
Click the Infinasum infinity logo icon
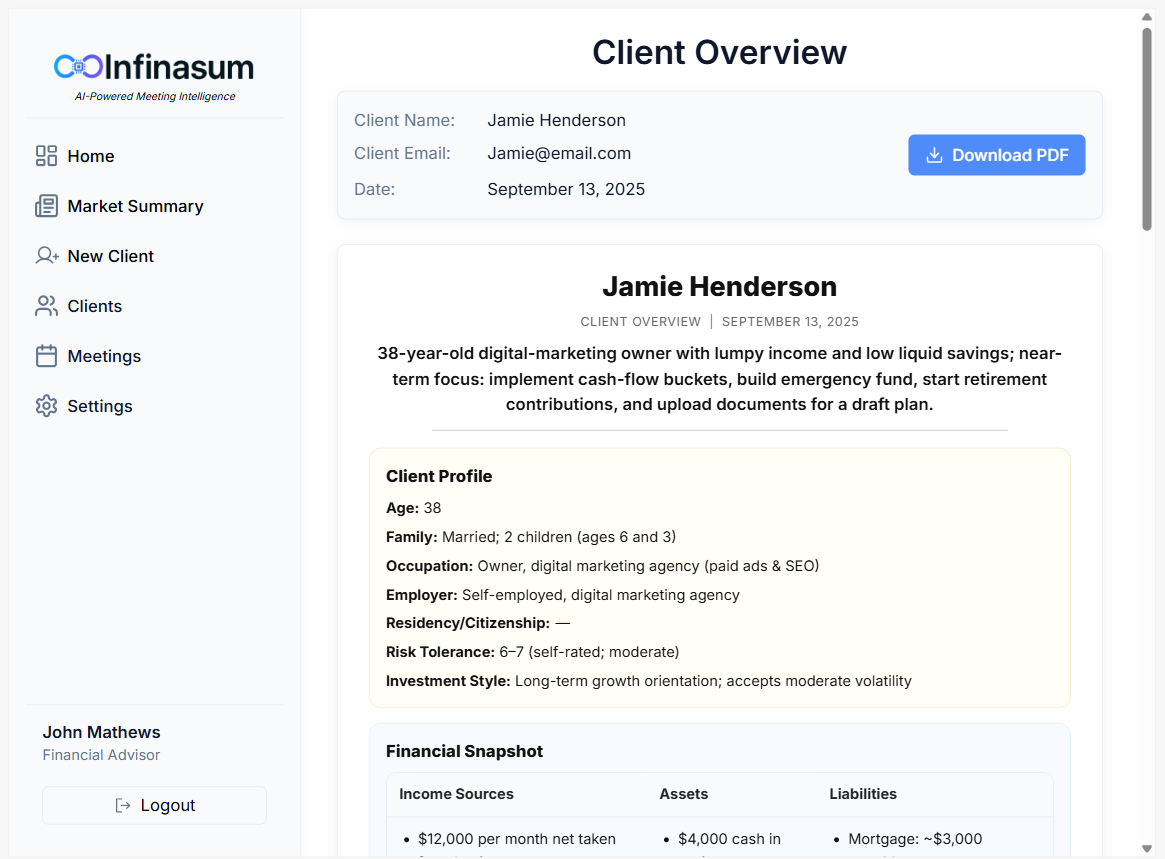tap(78, 67)
